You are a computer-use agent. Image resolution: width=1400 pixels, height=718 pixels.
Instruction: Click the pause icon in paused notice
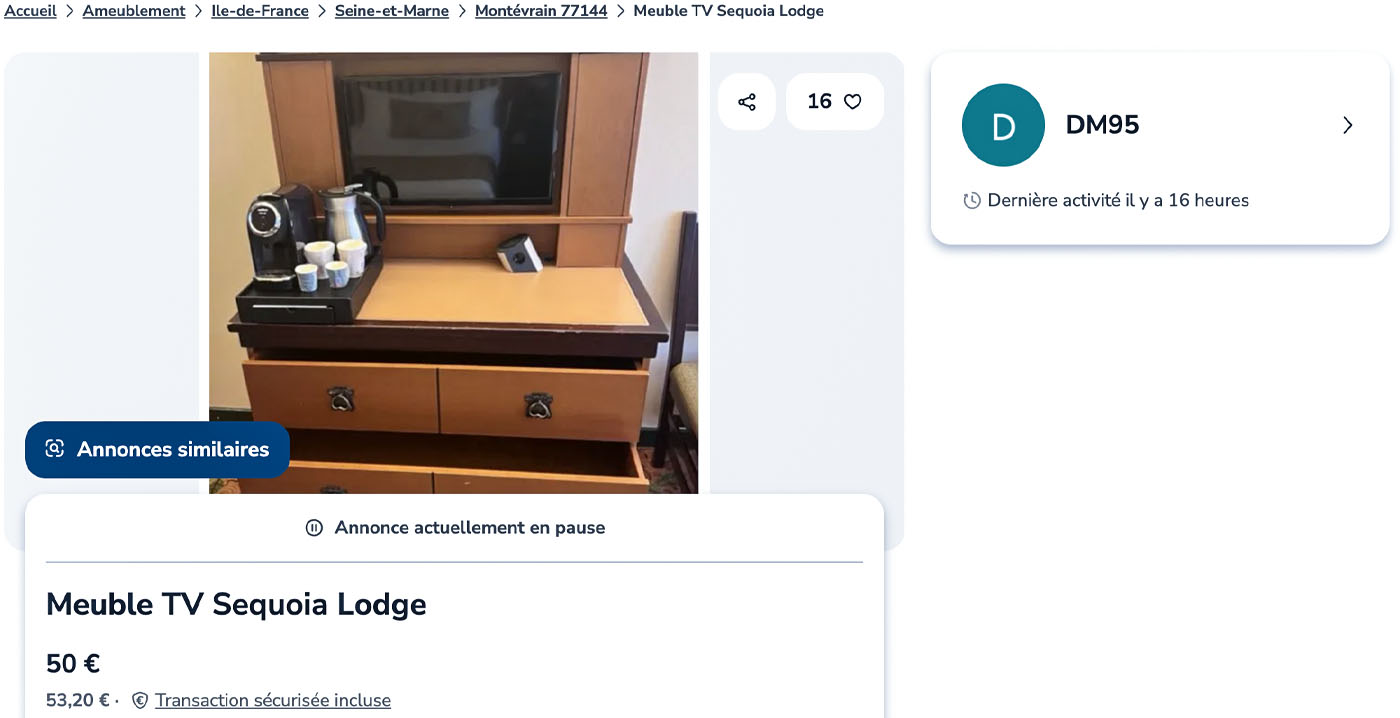[314, 527]
